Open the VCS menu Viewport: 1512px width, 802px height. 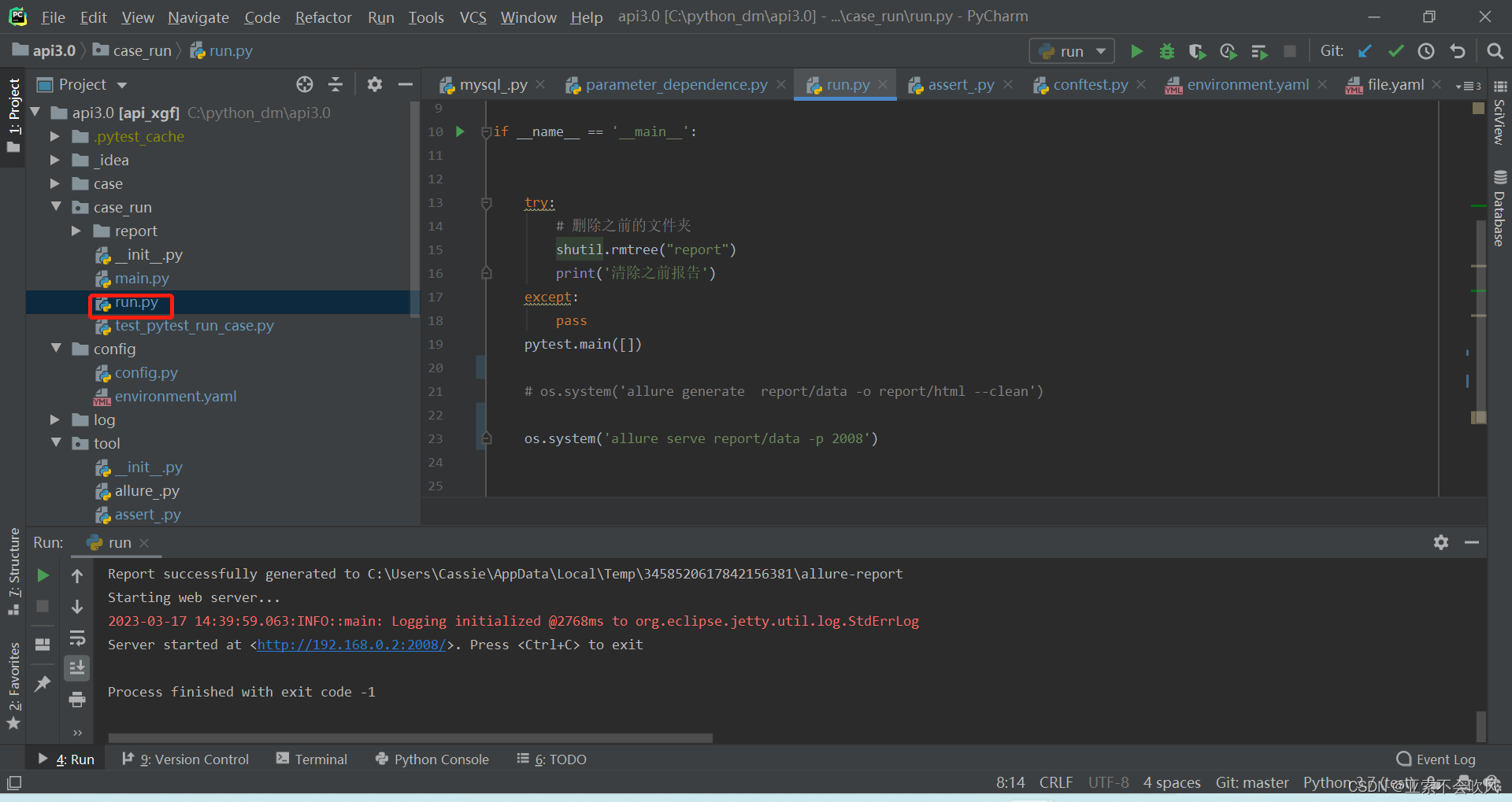point(472,17)
